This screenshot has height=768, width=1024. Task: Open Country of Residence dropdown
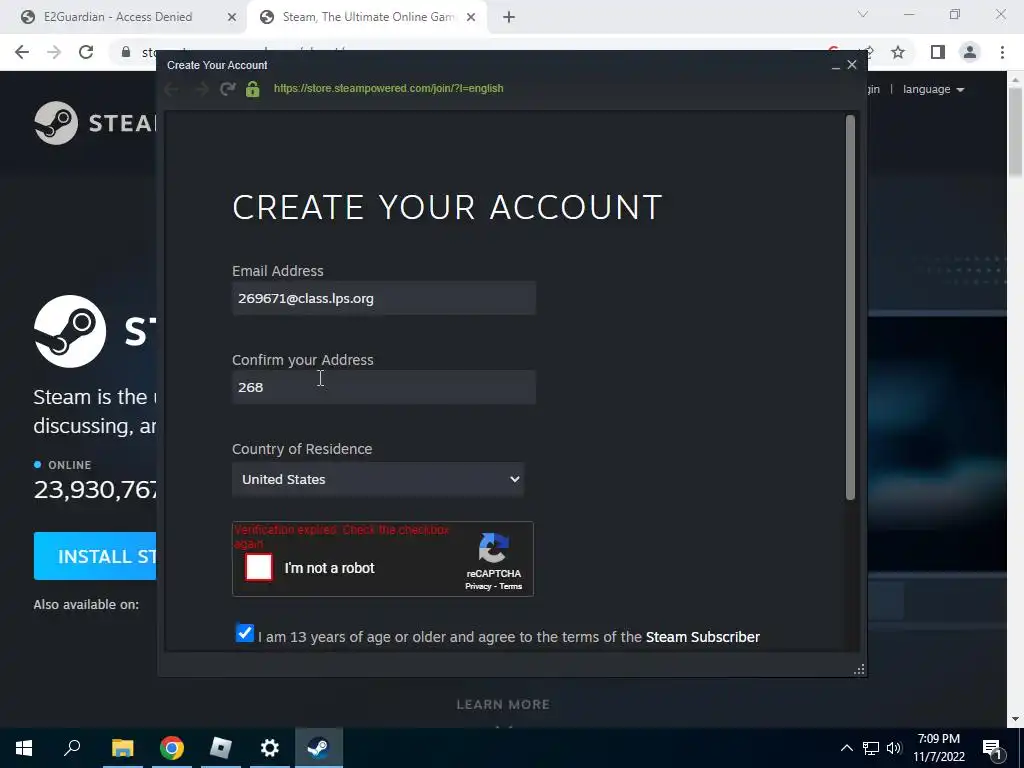click(378, 479)
